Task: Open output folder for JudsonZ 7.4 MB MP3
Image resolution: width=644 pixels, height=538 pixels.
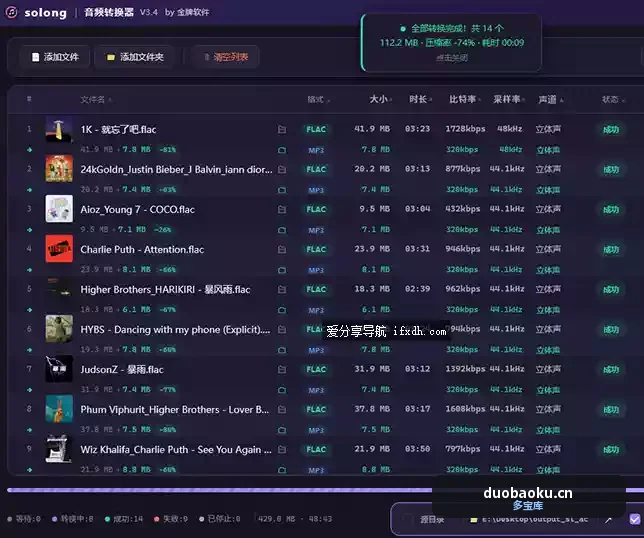Action: (x=282, y=390)
